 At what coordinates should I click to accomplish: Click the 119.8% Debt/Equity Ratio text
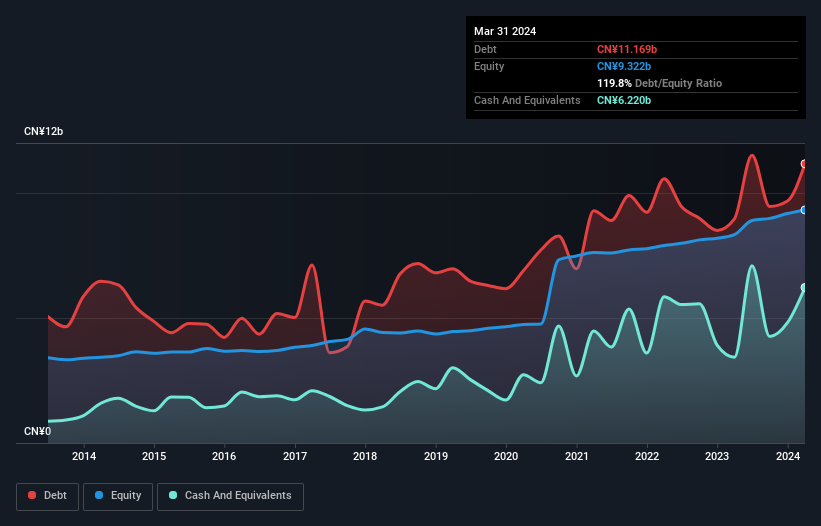659,83
